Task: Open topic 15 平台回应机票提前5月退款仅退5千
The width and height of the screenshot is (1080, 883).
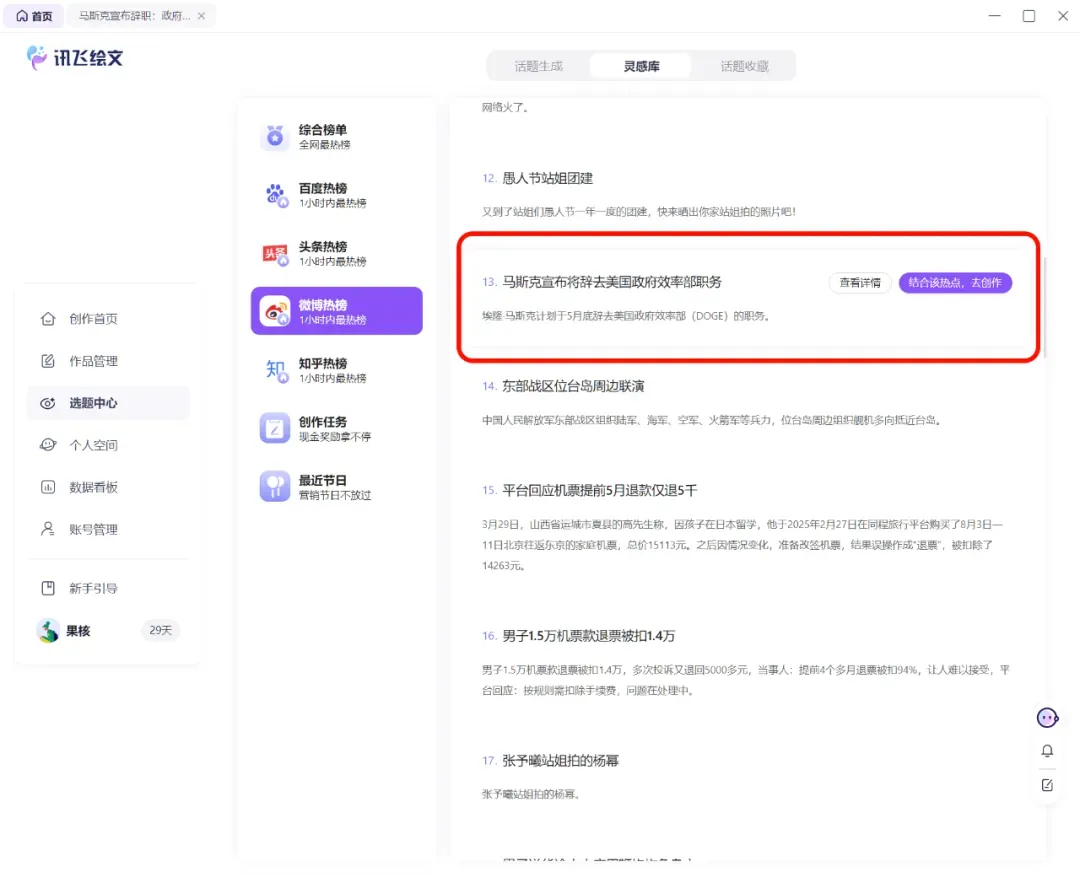Action: click(599, 490)
